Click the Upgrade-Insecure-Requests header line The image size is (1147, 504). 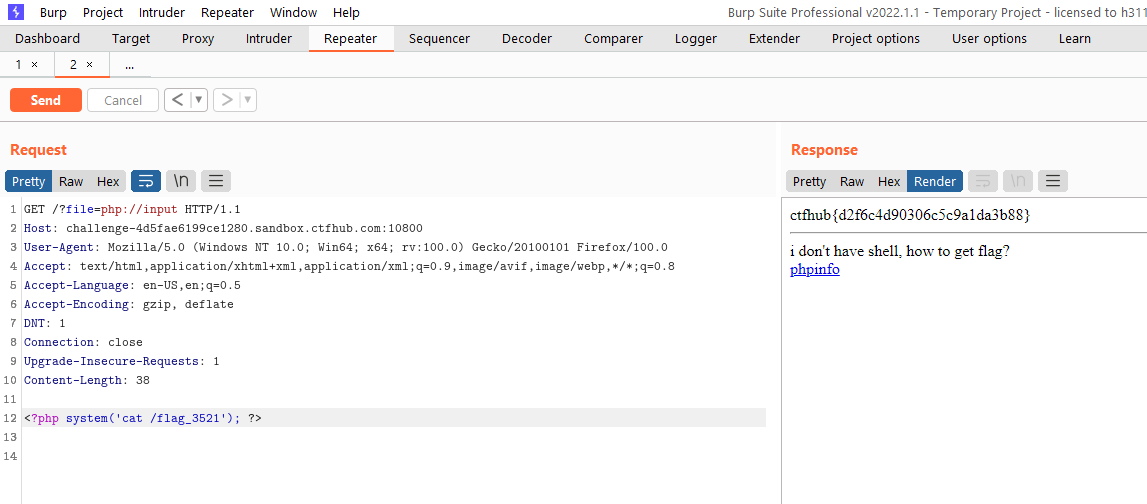[121, 361]
